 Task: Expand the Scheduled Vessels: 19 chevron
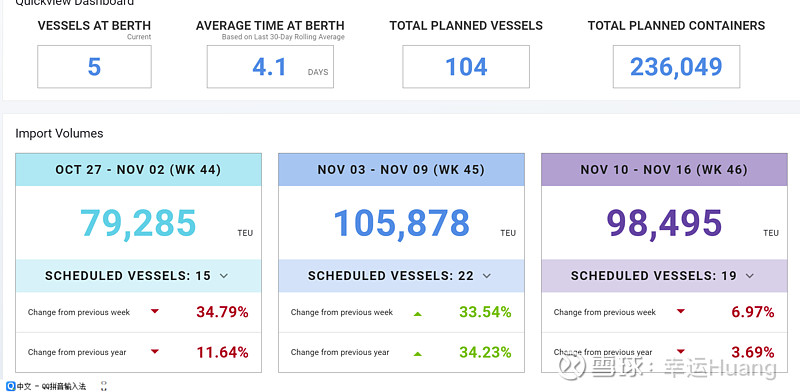pyautogui.click(x=749, y=276)
